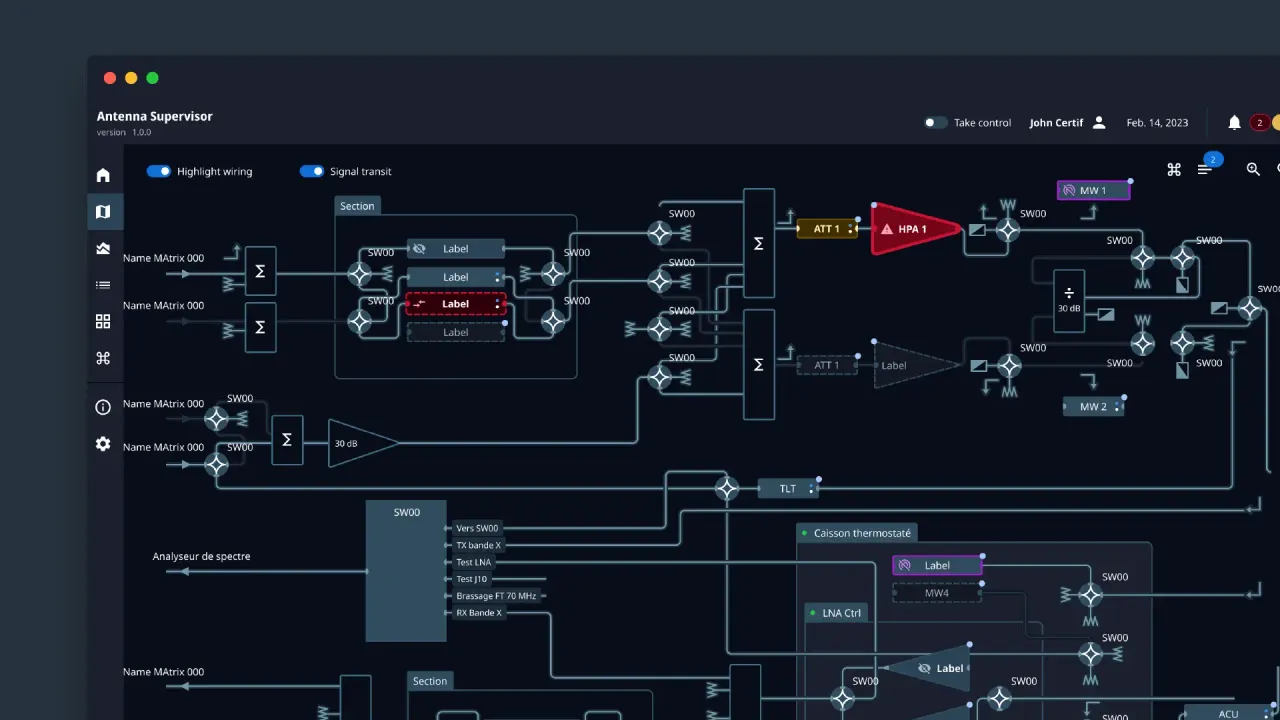The height and width of the screenshot is (720, 1280).
Task: Click the purple MW 1 block
Action: point(1093,190)
